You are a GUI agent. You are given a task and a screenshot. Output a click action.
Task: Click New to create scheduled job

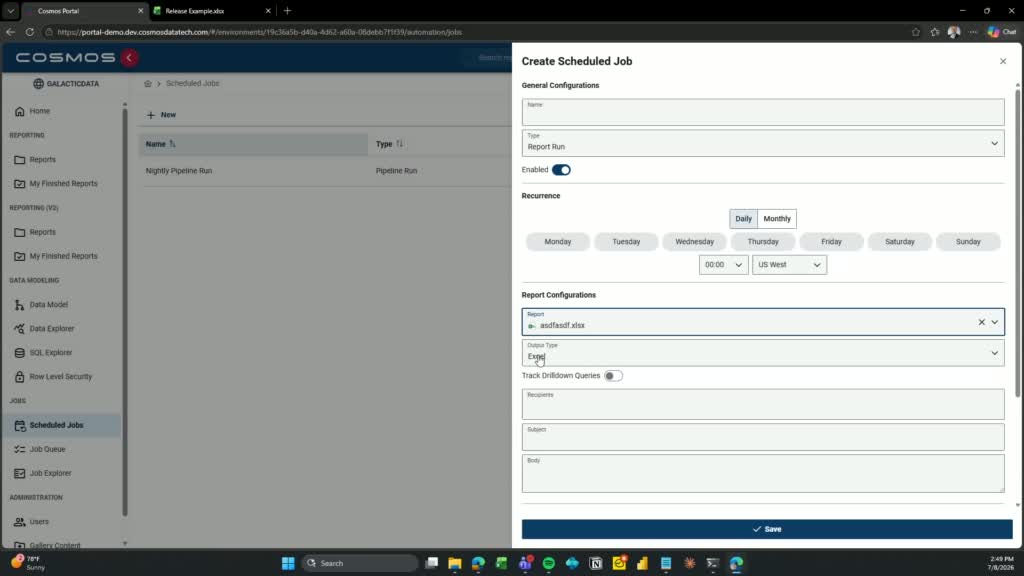click(x=161, y=115)
